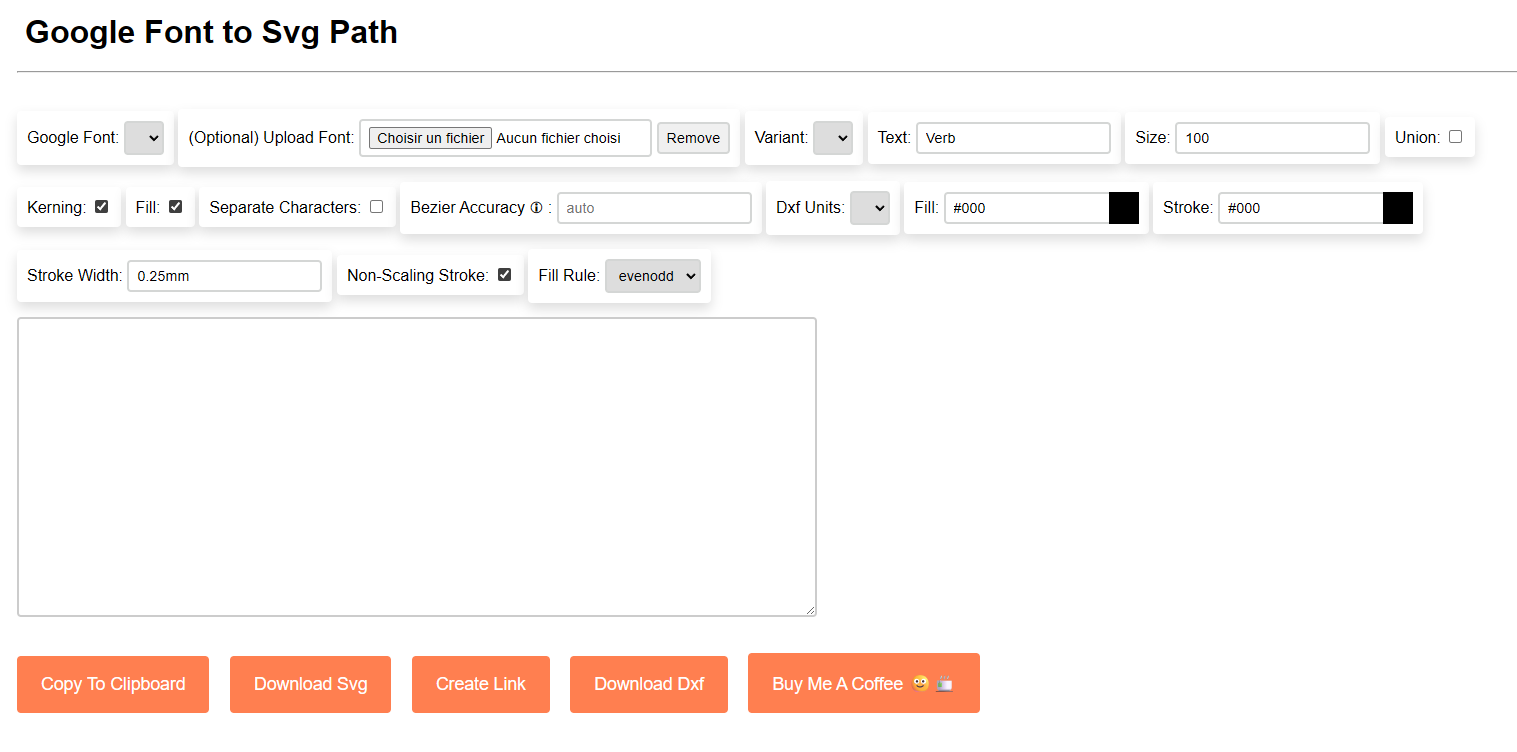The height and width of the screenshot is (752, 1517).
Task: Uncheck the Fill checkbox
Action: [176, 206]
